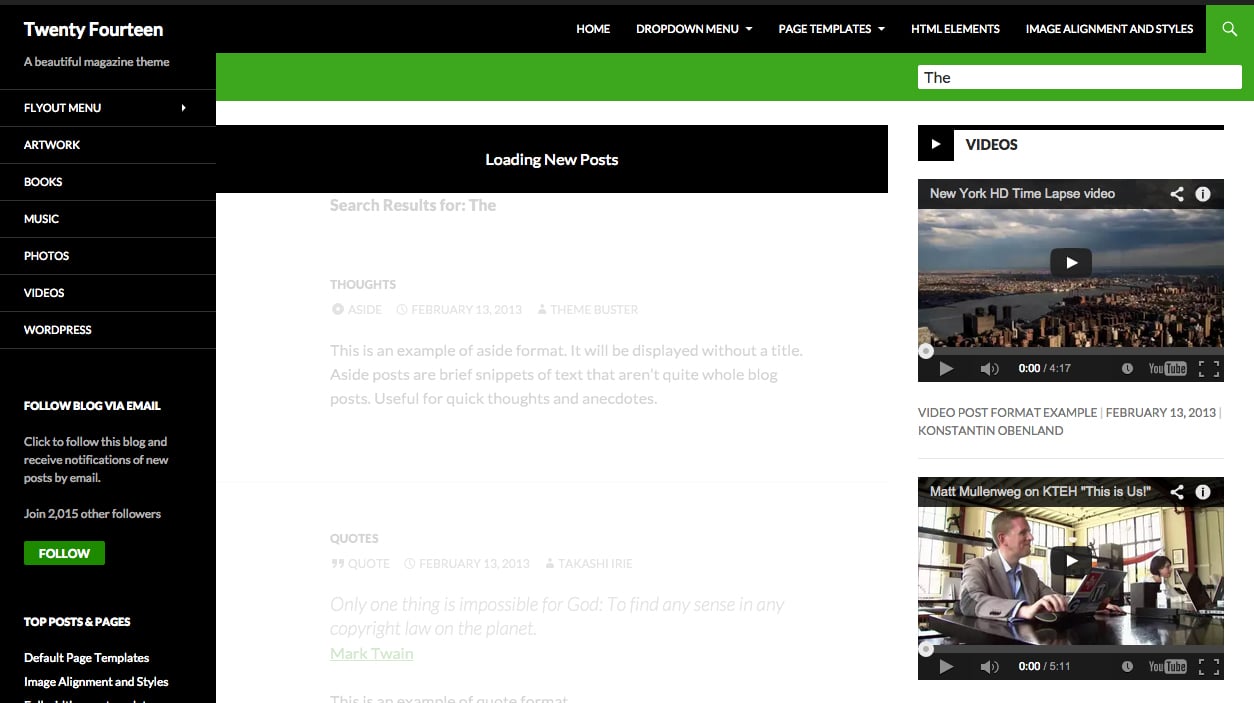Image resolution: width=1254 pixels, height=703 pixels.
Task: Click the Videos widget play icon
Action: point(936,144)
